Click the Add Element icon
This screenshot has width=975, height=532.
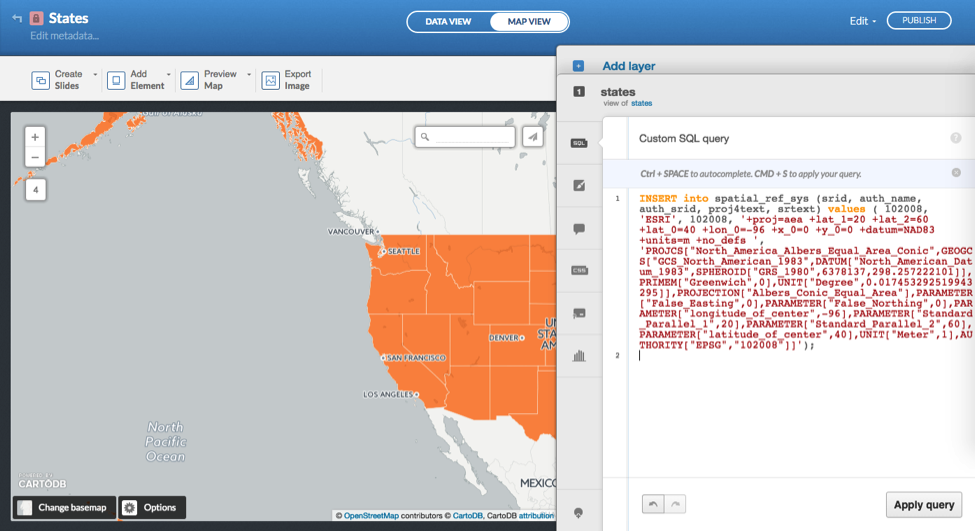click(116, 80)
